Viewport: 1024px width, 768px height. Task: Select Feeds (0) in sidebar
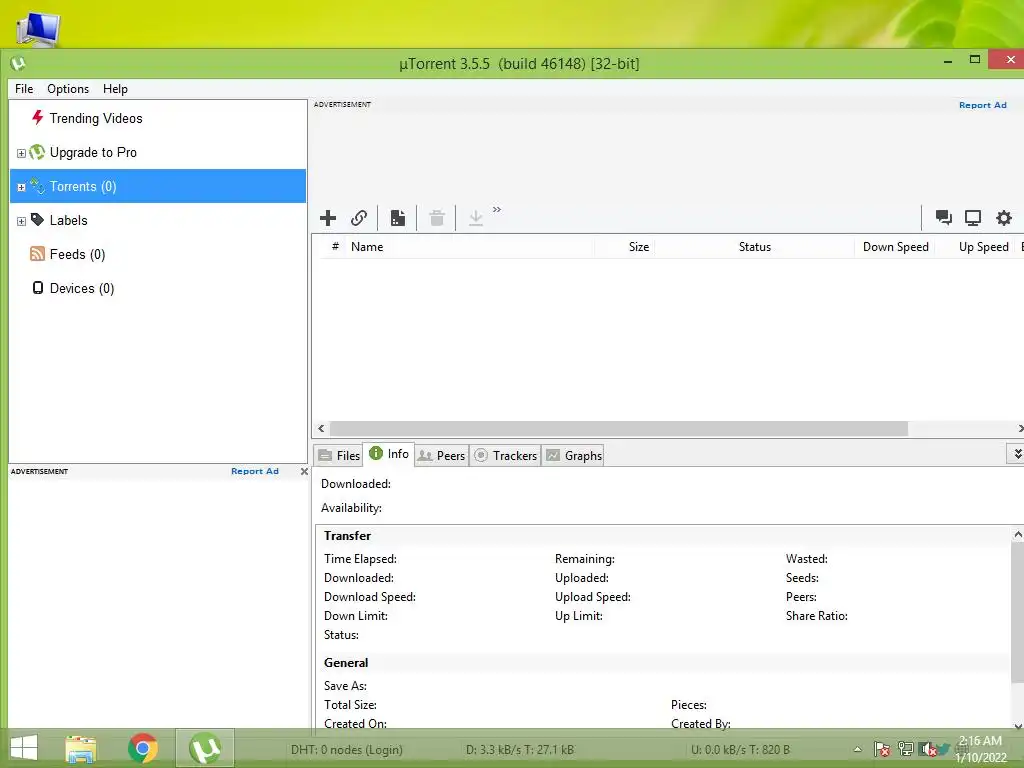pyautogui.click(x=158, y=254)
